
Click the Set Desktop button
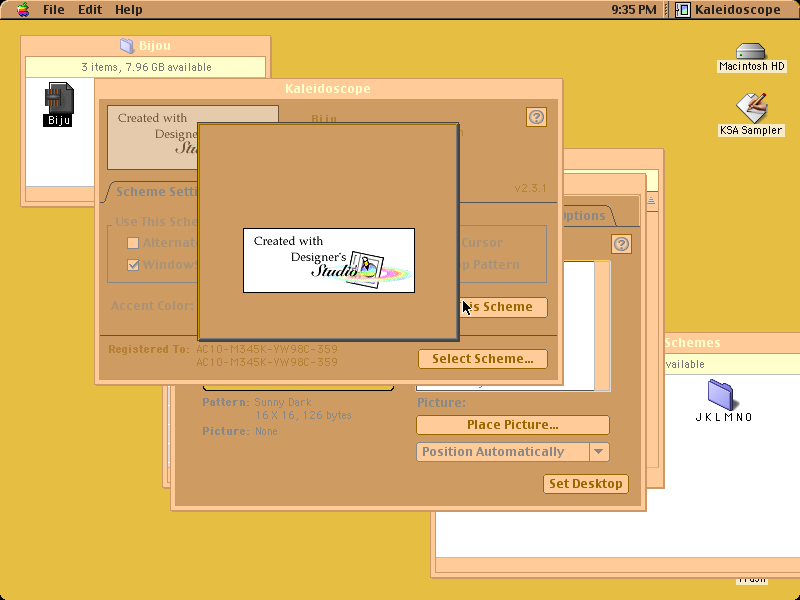coord(586,484)
